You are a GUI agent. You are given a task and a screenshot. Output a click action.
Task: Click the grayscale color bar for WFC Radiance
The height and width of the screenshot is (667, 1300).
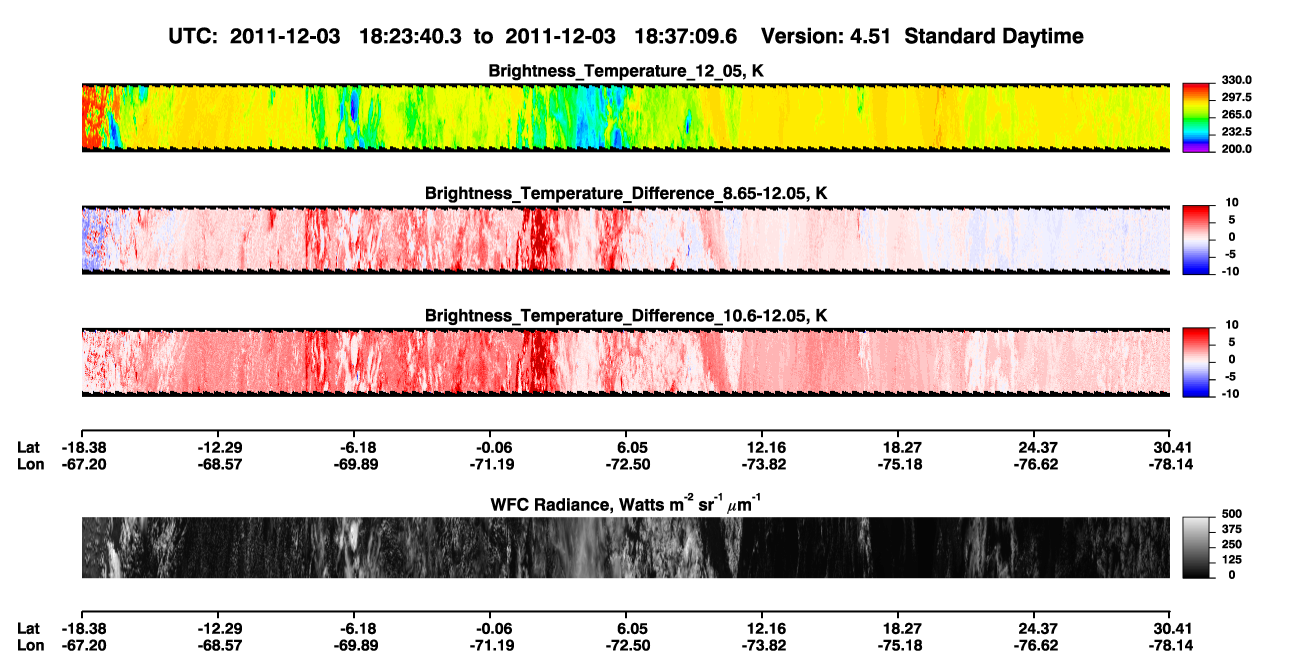[x=1197, y=549]
